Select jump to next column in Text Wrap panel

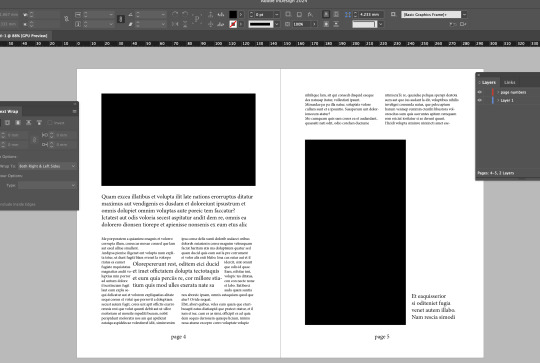tap(39, 123)
